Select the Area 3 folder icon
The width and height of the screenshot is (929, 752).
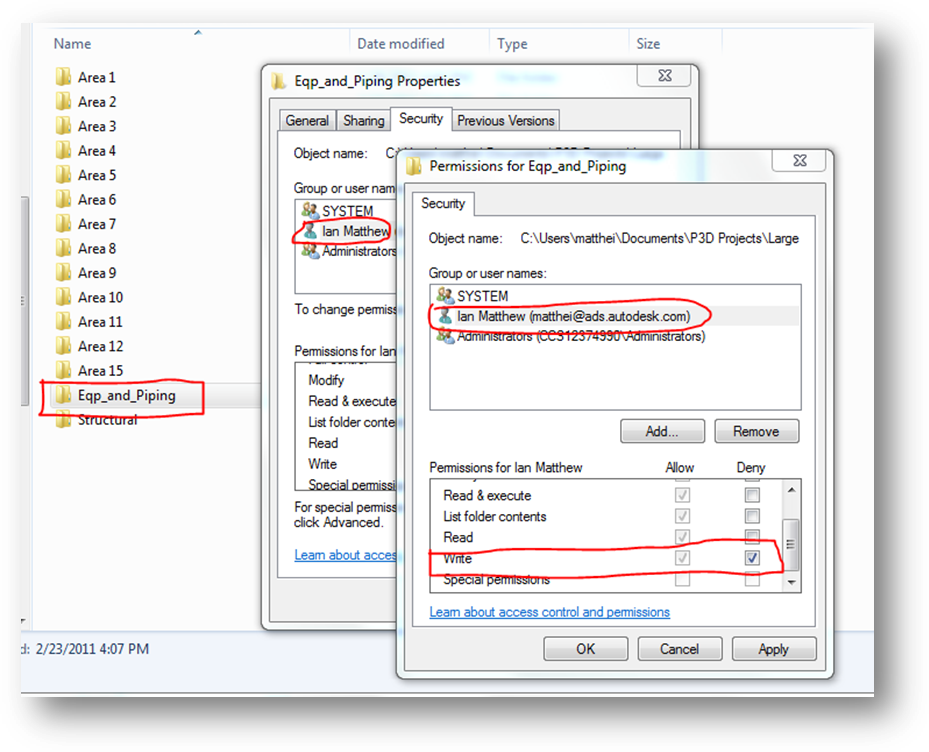pos(63,126)
